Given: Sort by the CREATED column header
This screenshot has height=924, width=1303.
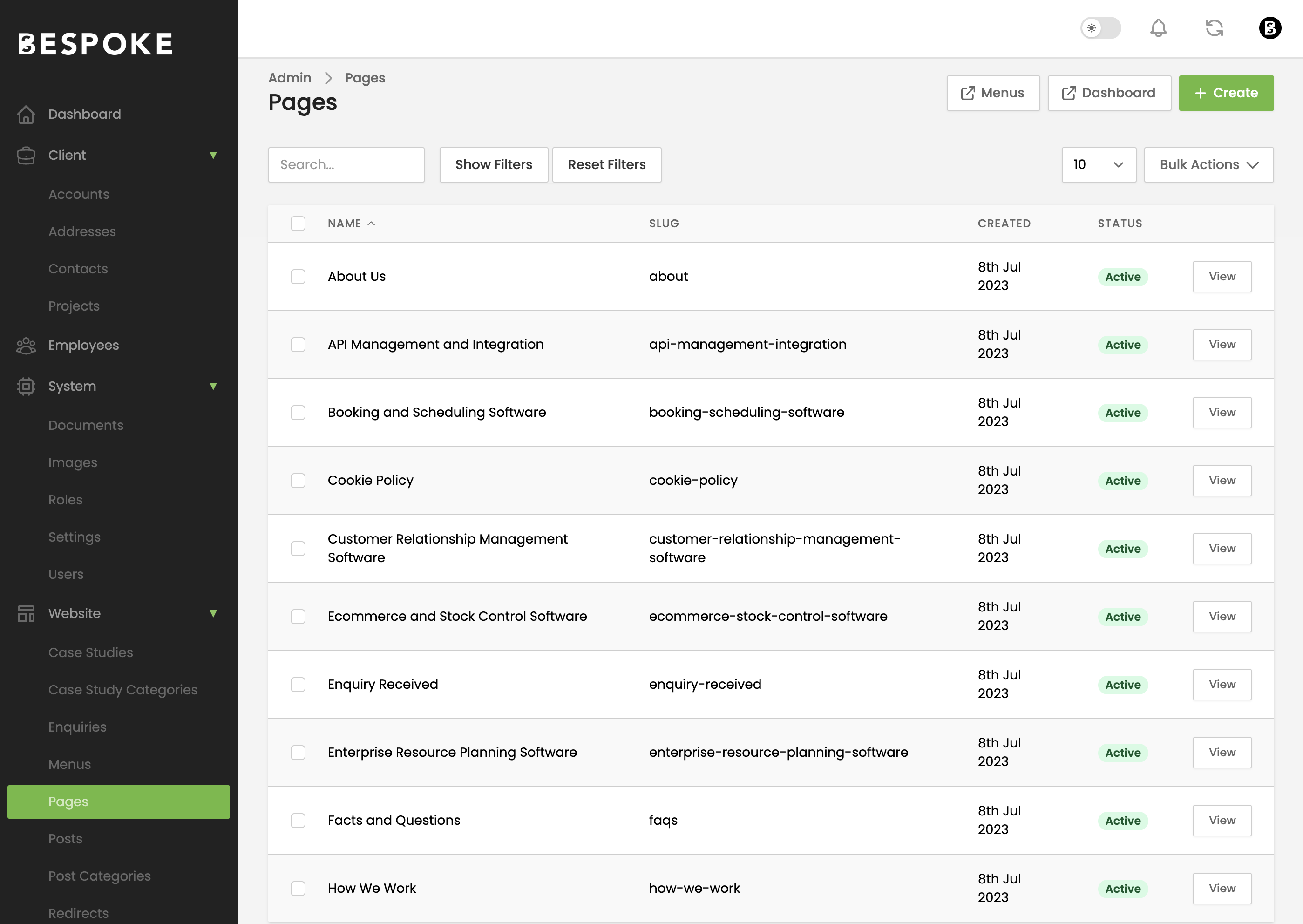Looking at the screenshot, I should (1004, 224).
